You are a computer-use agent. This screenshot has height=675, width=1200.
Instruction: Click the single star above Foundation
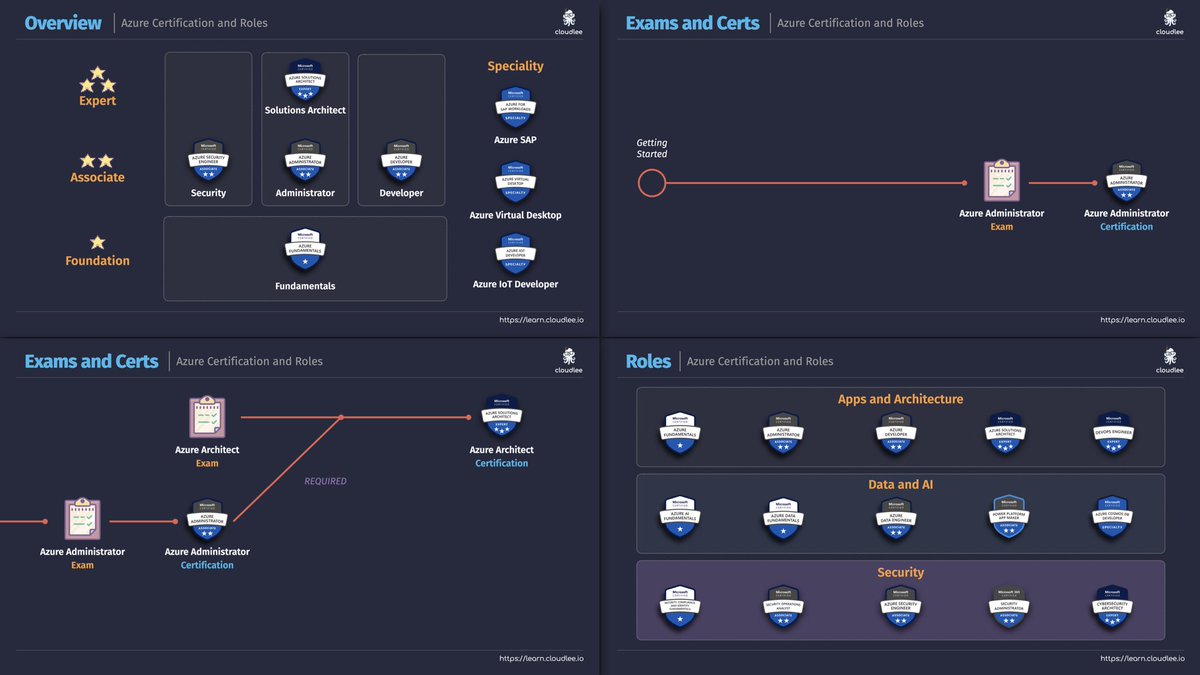(97, 243)
